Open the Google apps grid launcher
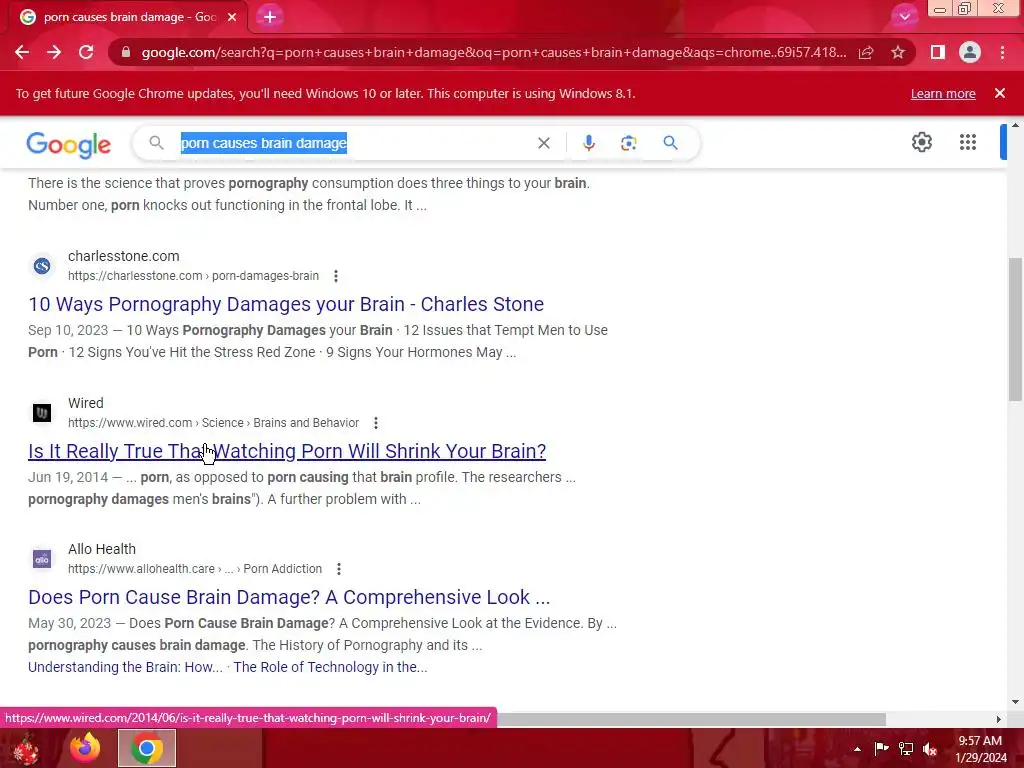Screen dimensions: 1024x768 (x=968, y=142)
